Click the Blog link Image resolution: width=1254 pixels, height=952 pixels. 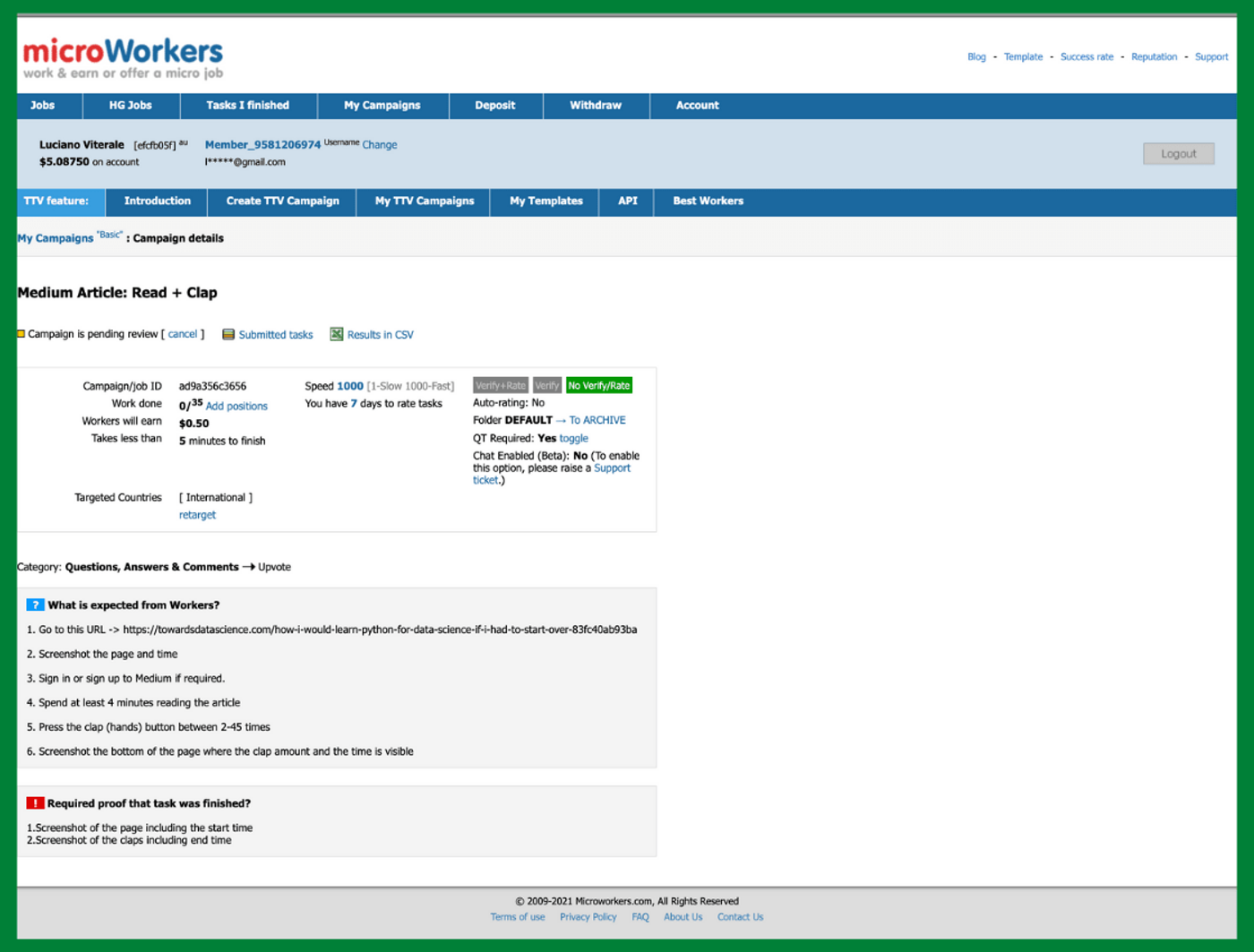click(x=976, y=57)
